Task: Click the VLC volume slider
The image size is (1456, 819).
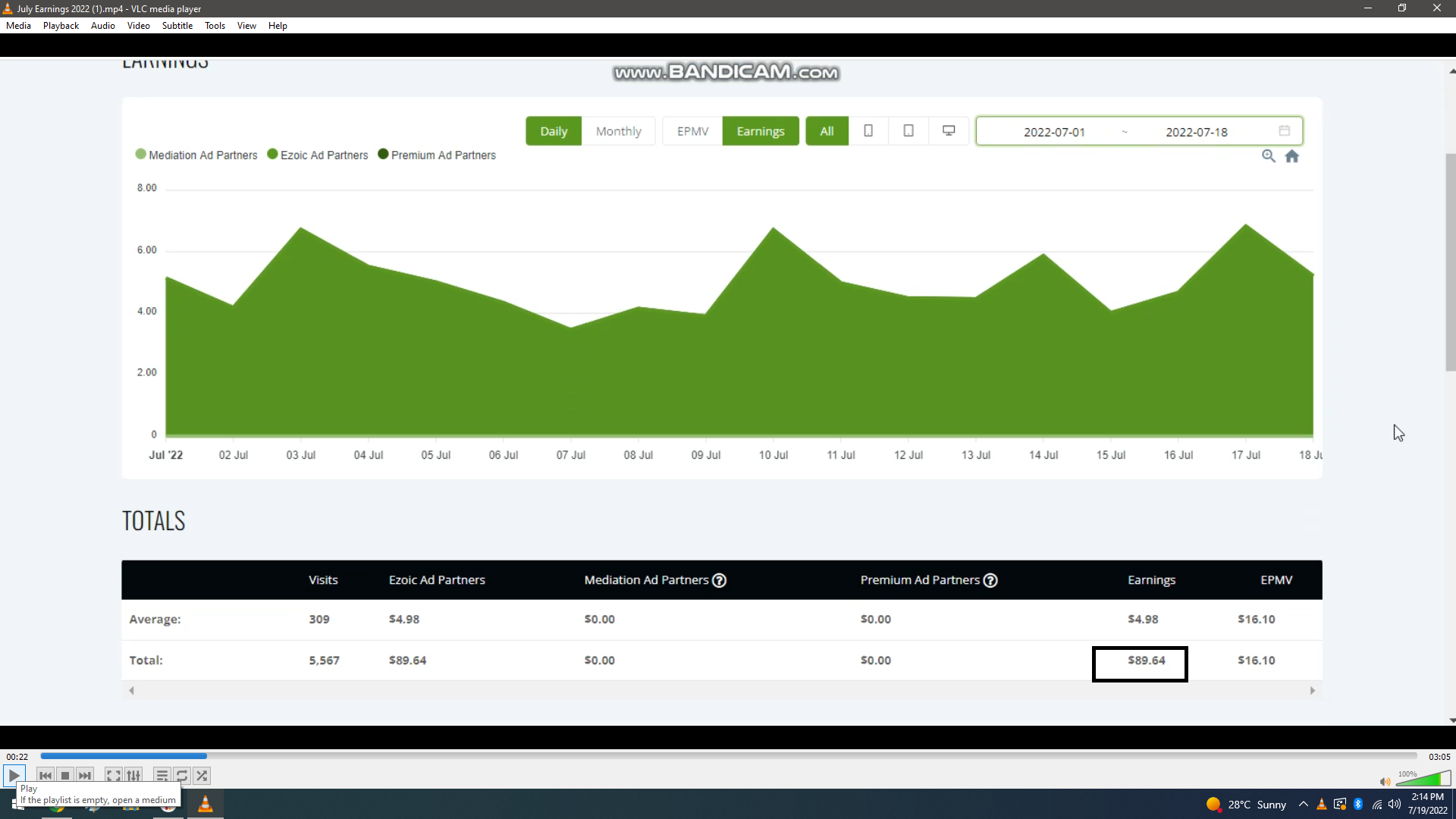Action: click(1423, 779)
